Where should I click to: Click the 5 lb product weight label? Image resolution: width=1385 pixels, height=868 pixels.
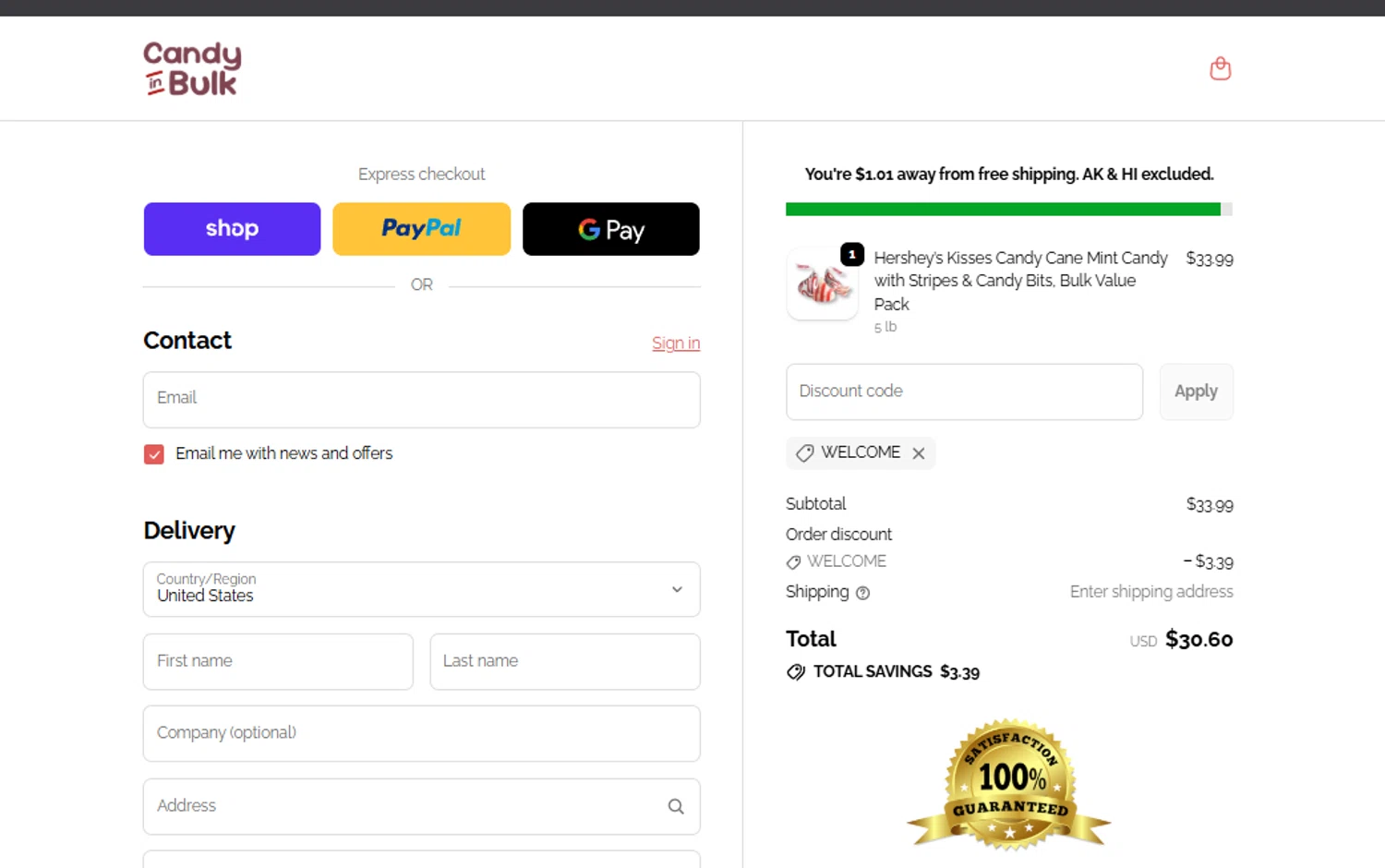click(885, 327)
